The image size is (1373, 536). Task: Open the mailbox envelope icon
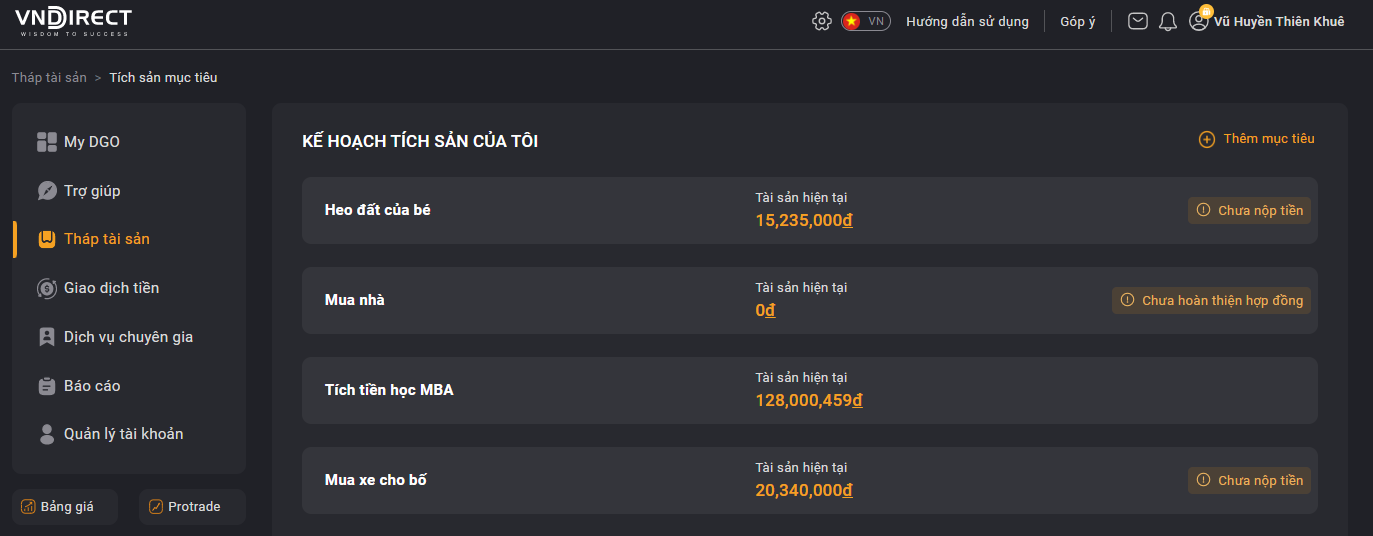pos(1138,21)
